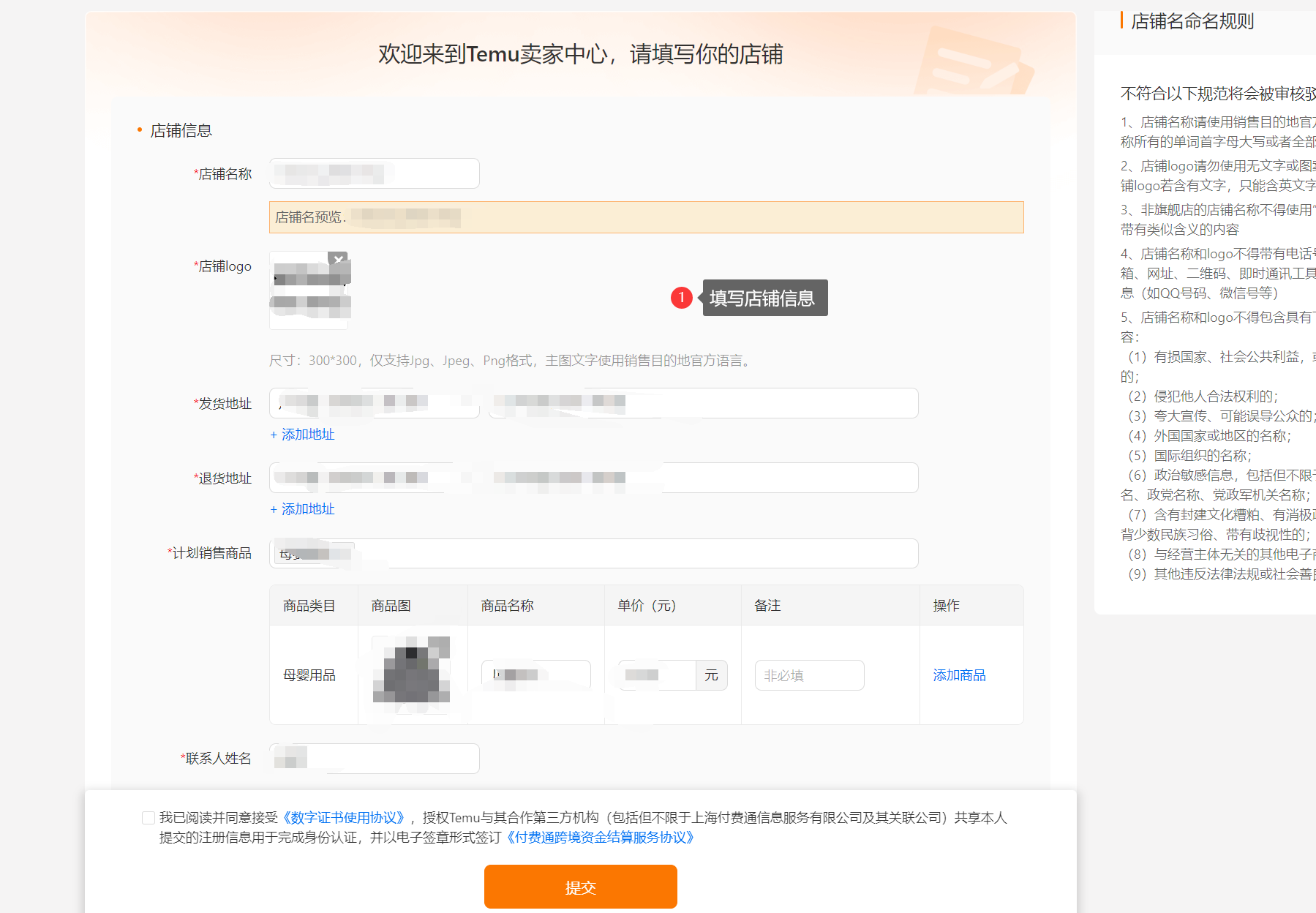Screen dimensions: 1316x913
Task: Click the 发货地址 detailed address field
Action: click(703, 403)
